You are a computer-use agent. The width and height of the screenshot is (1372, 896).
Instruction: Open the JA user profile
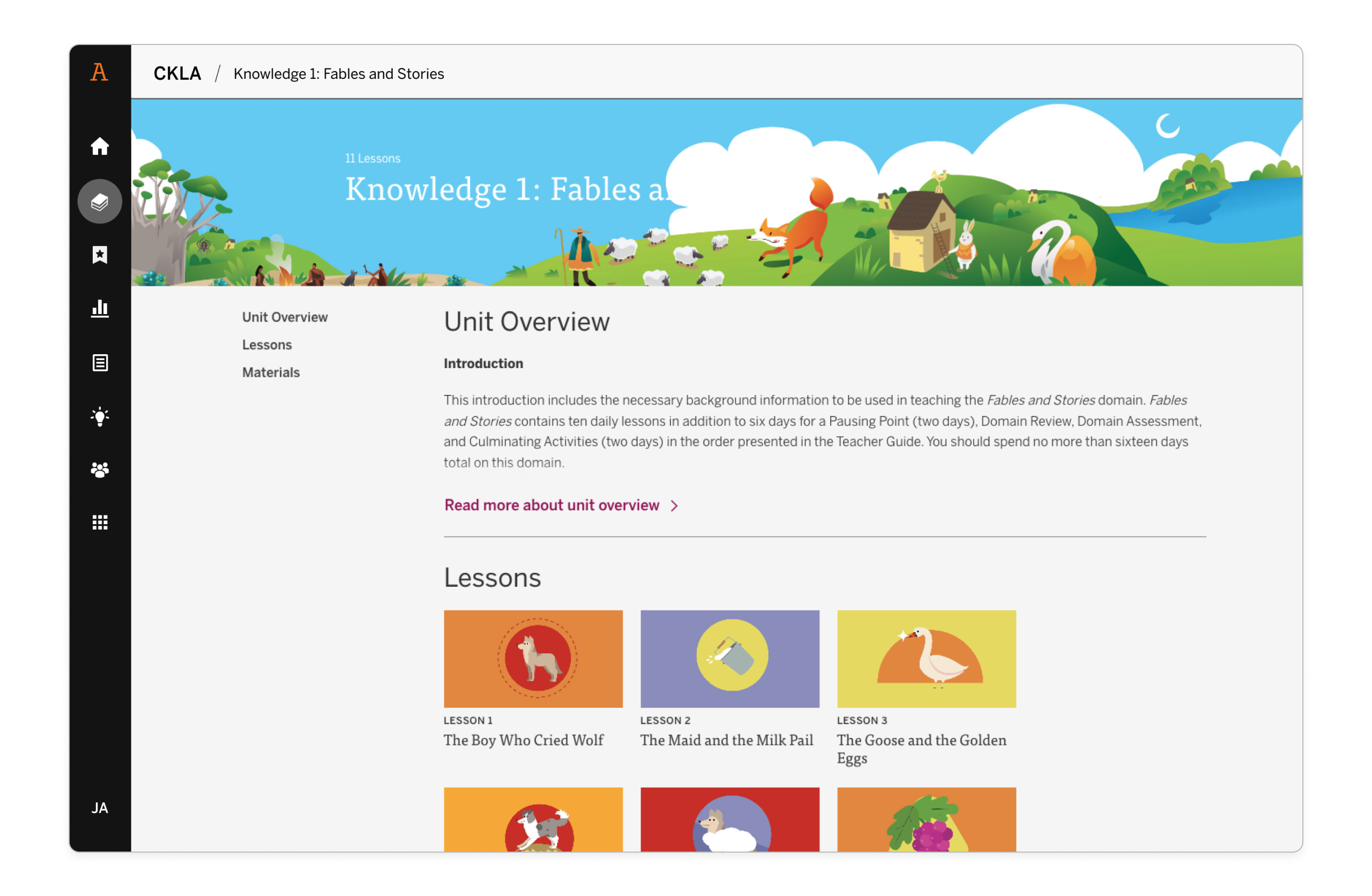(x=100, y=808)
